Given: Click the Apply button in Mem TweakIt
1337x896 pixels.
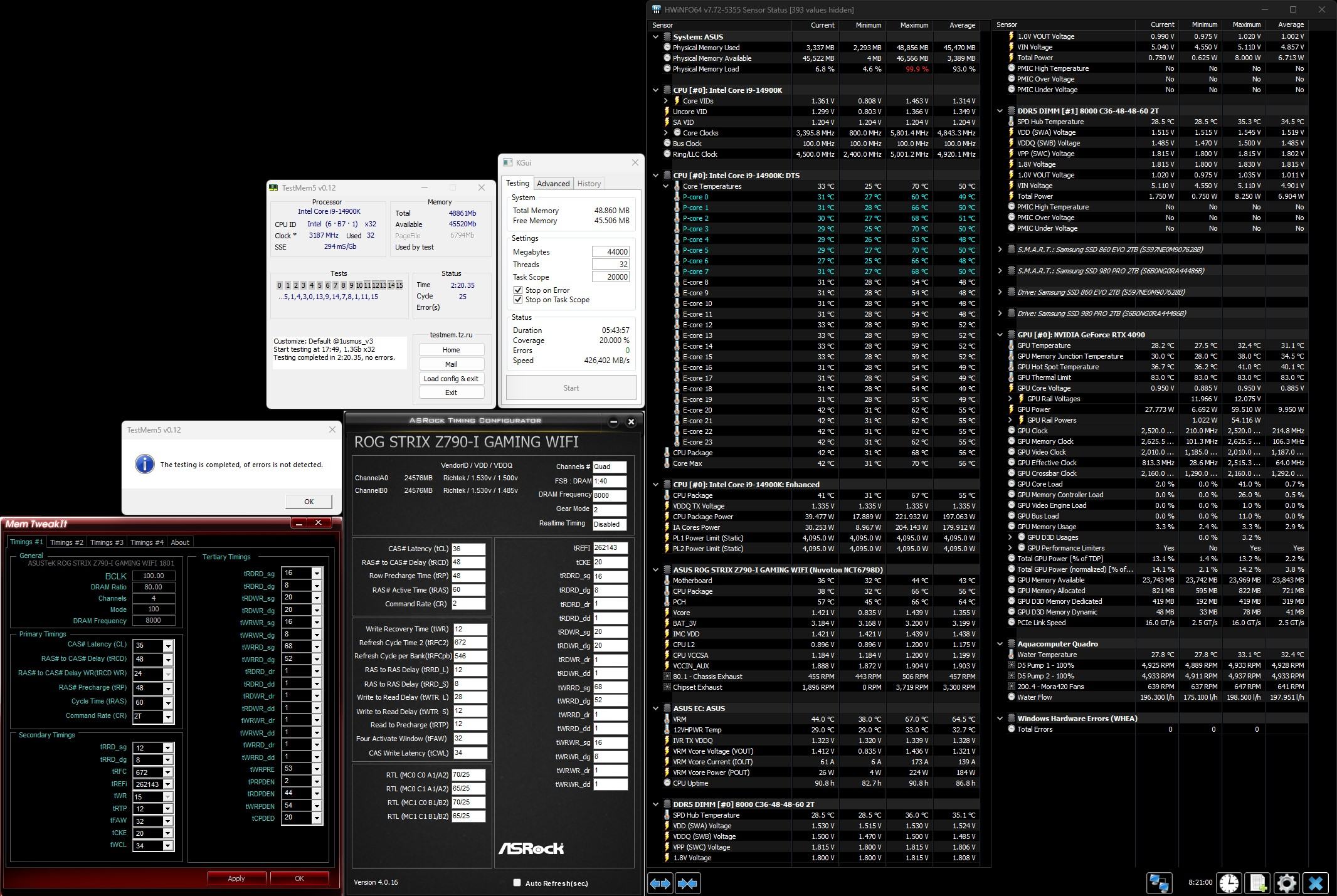Looking at the screenshot, I should 236,878.
